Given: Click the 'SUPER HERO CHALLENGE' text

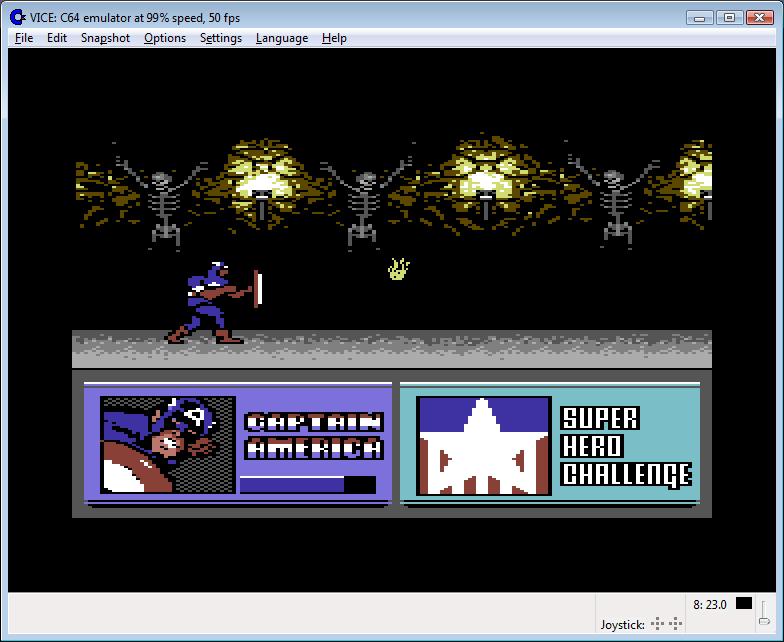Looking at the screenshot, I should tap(626, 446).
